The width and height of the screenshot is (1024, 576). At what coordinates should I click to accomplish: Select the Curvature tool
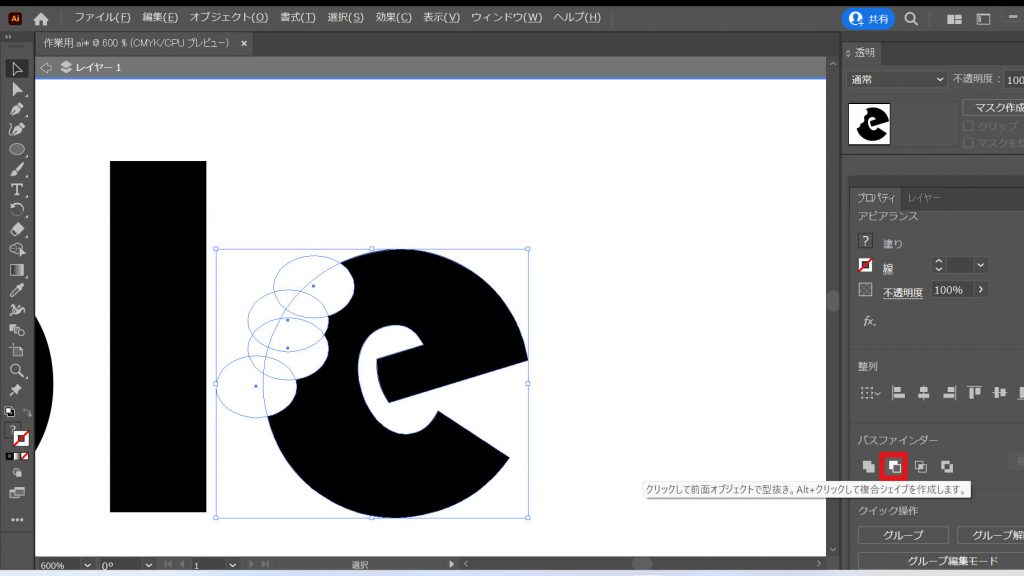click(17, 129)
